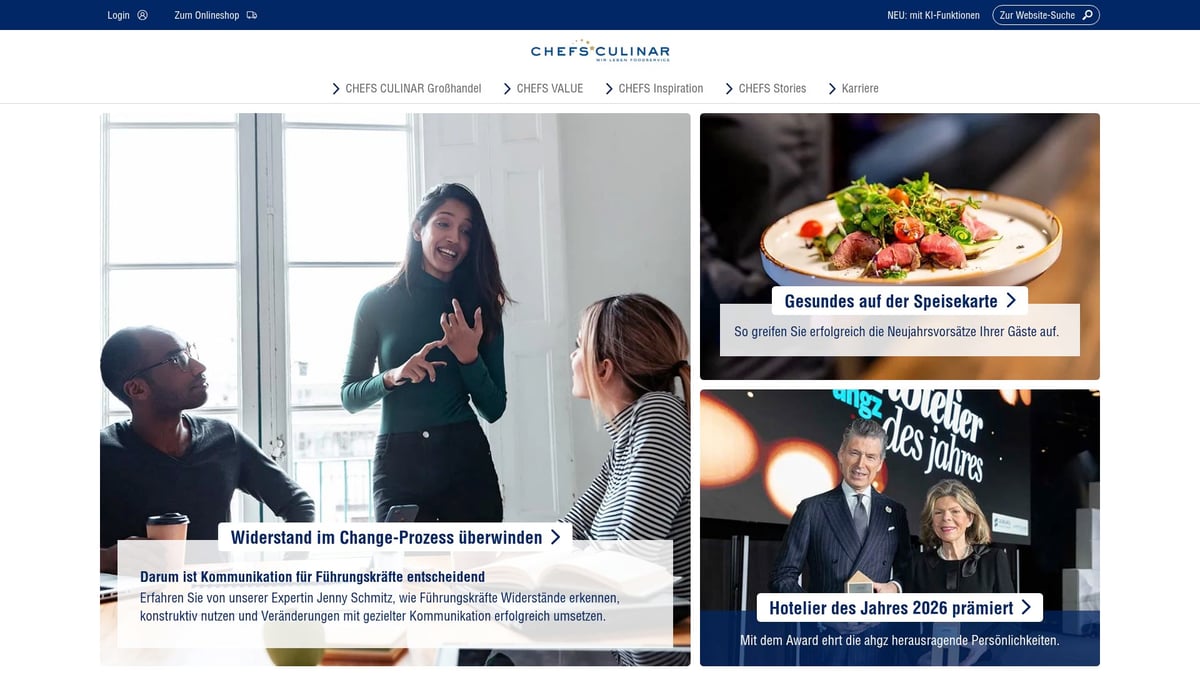Select CHEFS CULINAR Großhandel in navigation
Screen dimensions: 1200x675
click(x=413, y=88)
